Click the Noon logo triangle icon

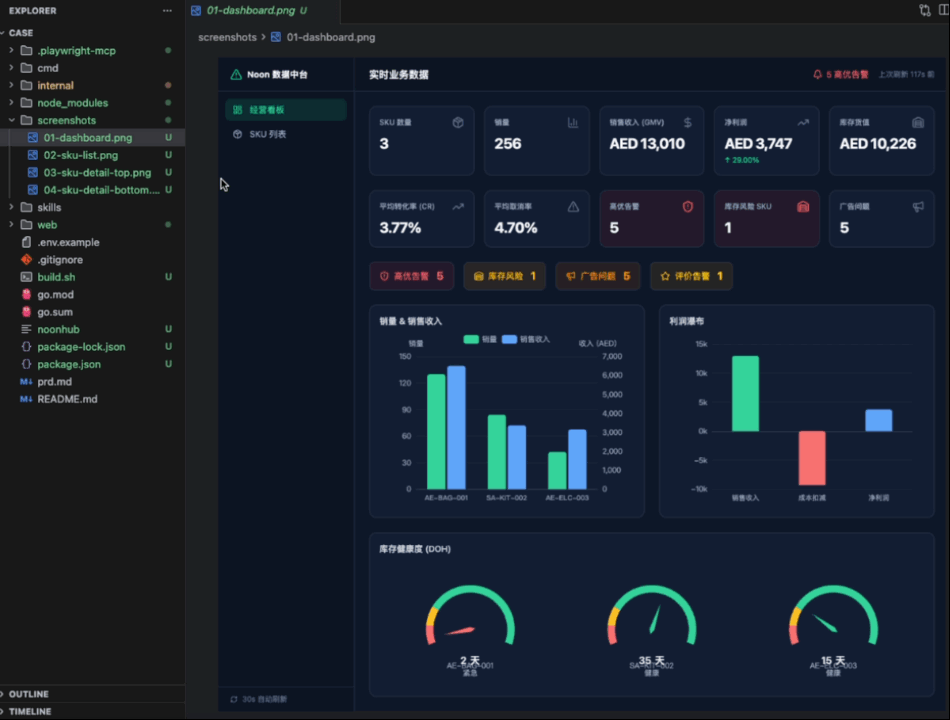click(236, 75)
